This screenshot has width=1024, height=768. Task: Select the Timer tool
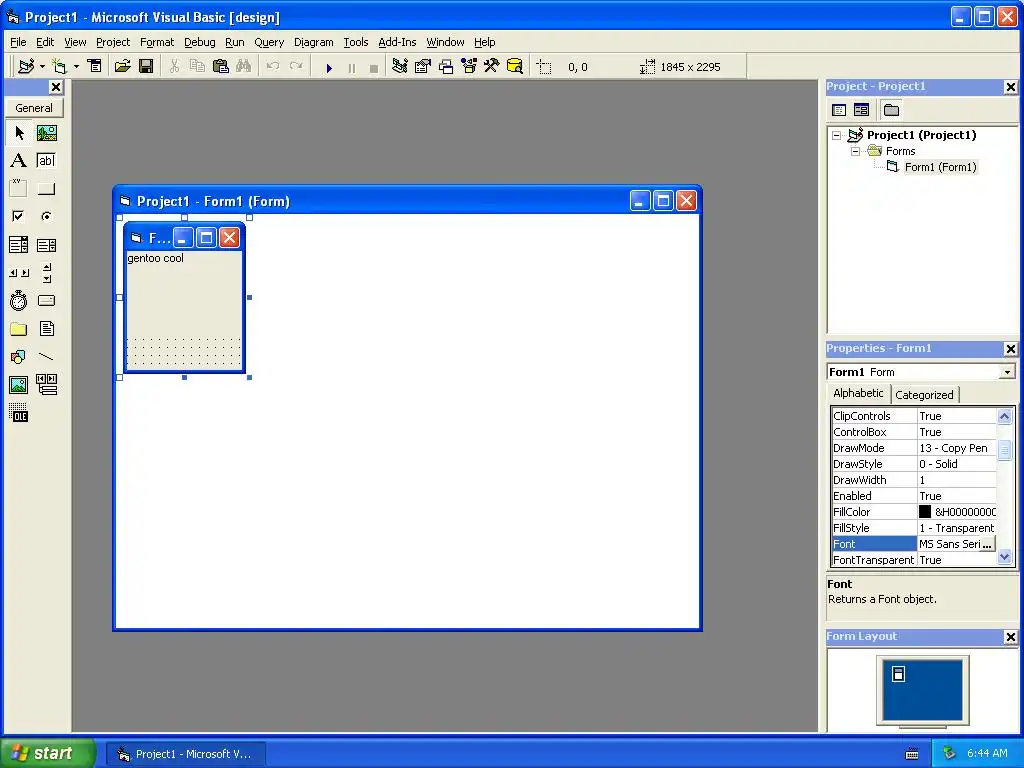pos(19,300)
